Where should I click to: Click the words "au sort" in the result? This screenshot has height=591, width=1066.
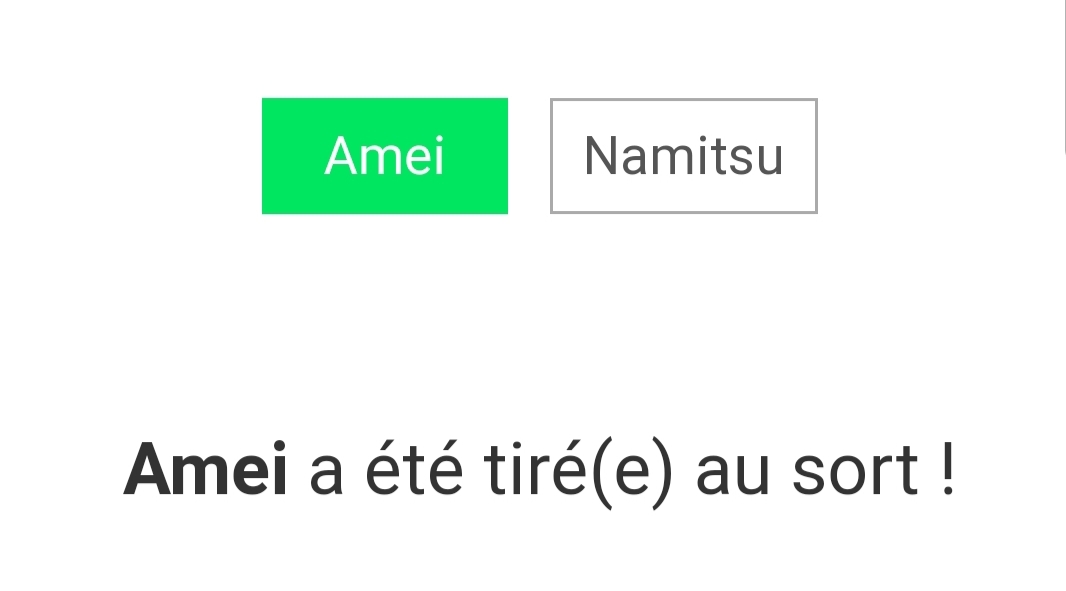806,470
